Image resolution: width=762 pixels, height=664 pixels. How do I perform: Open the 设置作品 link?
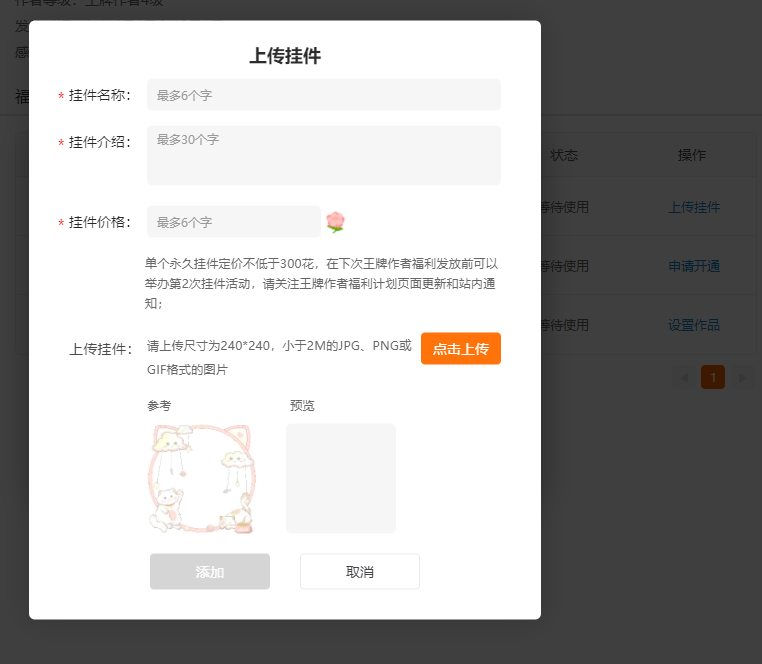pos(694,325)
